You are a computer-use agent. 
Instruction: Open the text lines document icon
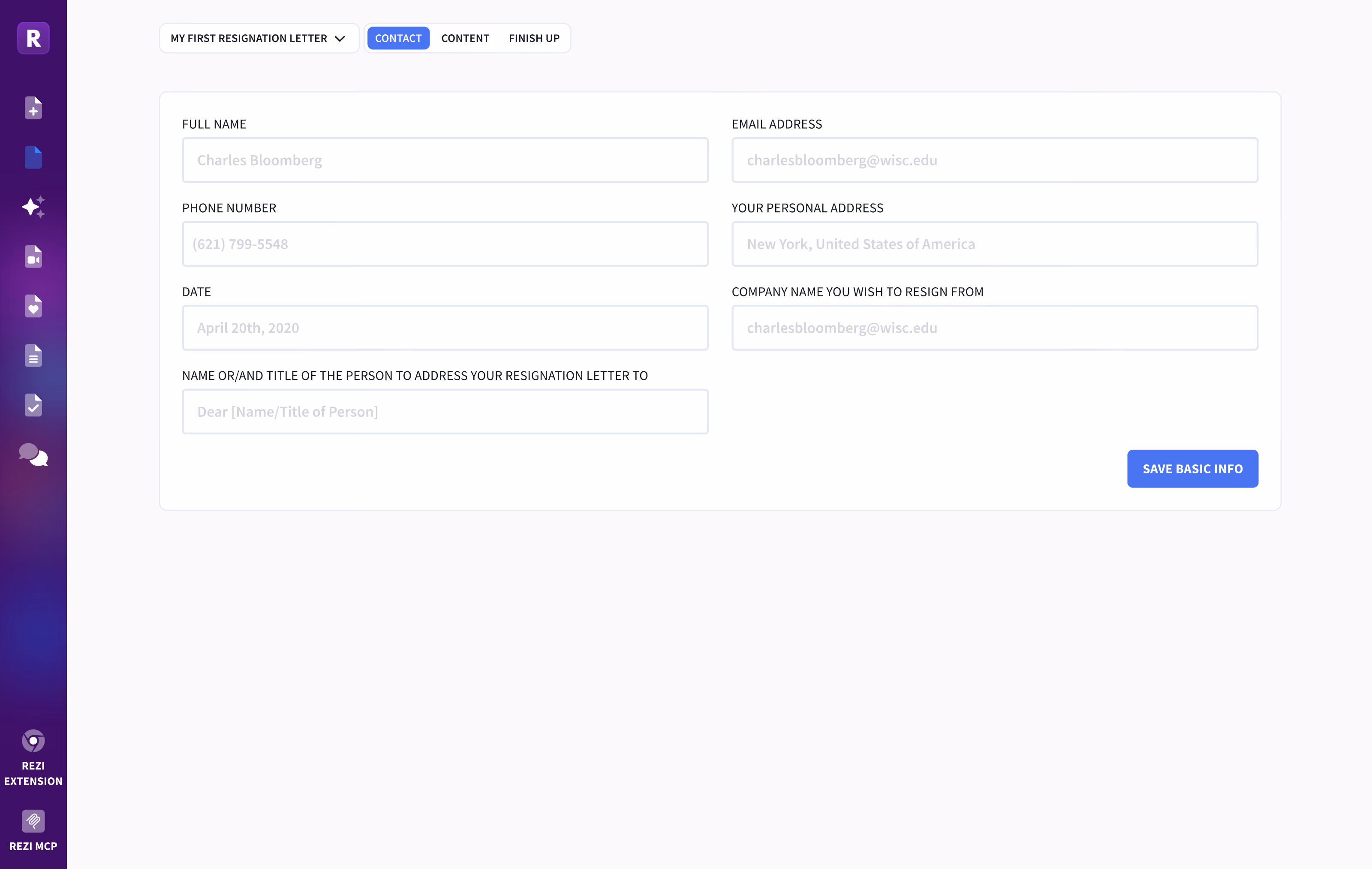pos(33,355)
